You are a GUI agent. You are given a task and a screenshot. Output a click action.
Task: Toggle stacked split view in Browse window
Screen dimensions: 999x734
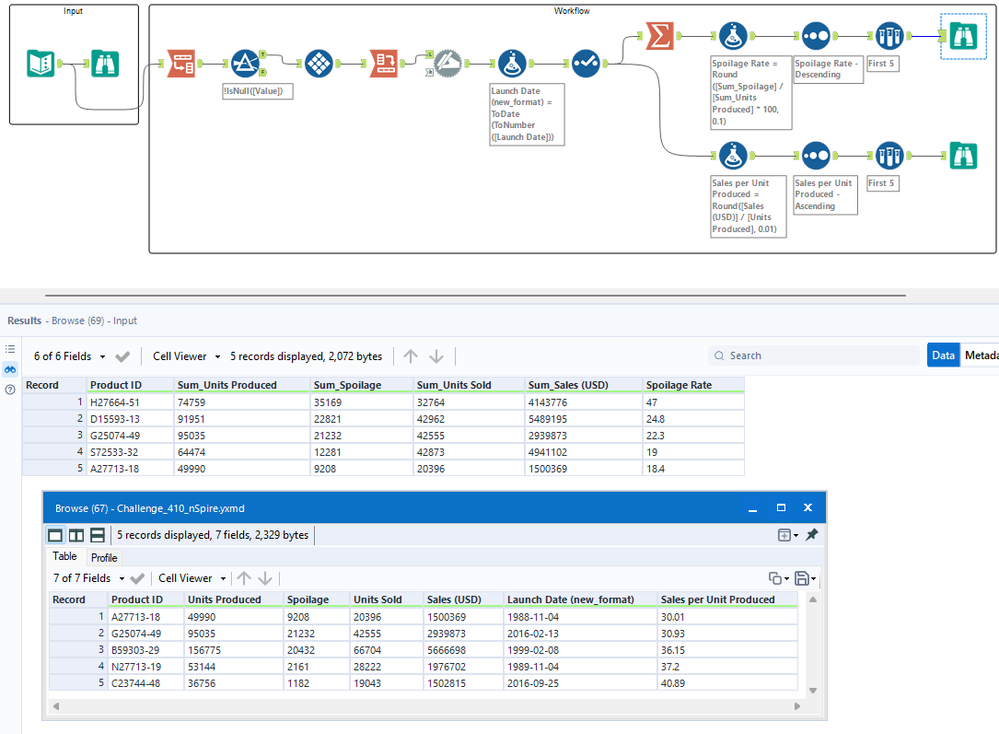click(x=97, y=535)
